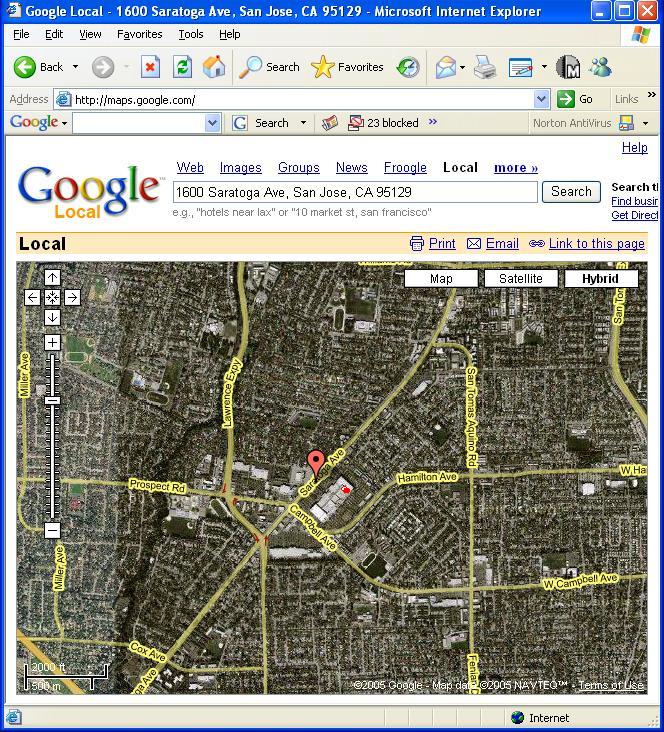The height and width of the screenshot is (732, 664).
Task: Open the Google toolbar search box dropdown
Action: click(212, 123)
